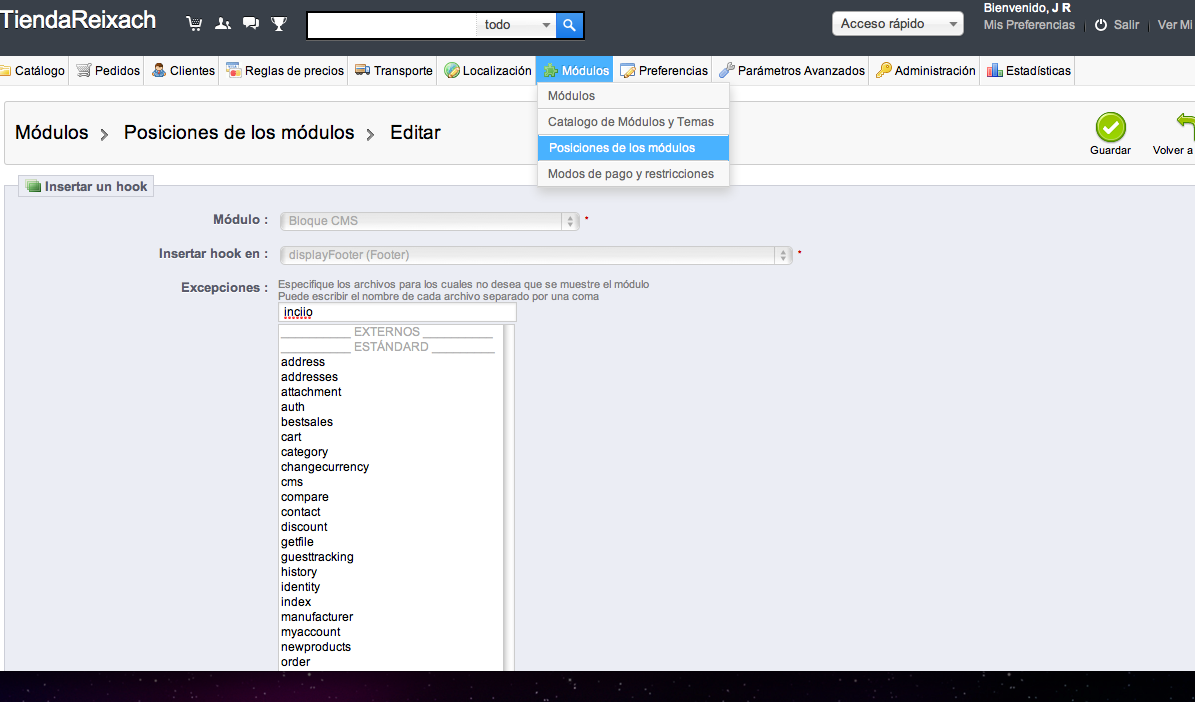Click the header search text field

tap(392, 25)
